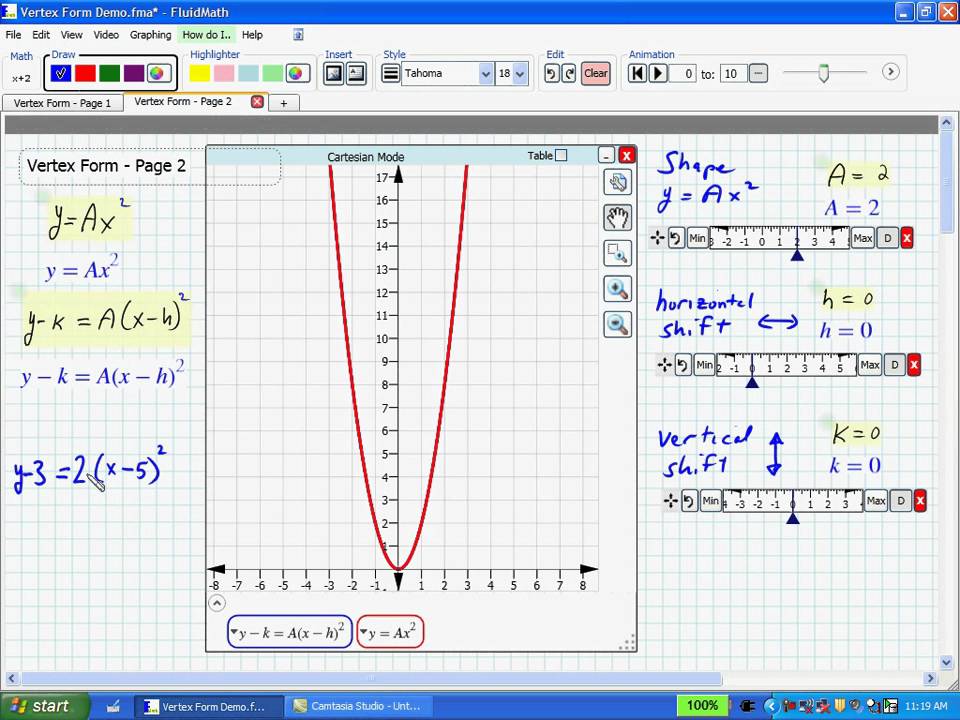
Task: Open the Video menu
Action: [106, 35]
